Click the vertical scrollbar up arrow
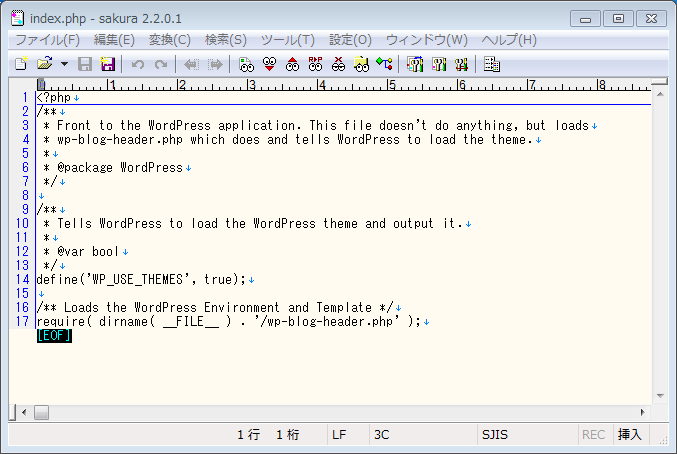The height and width of the screenshot is (454, 677). (660, 94)
